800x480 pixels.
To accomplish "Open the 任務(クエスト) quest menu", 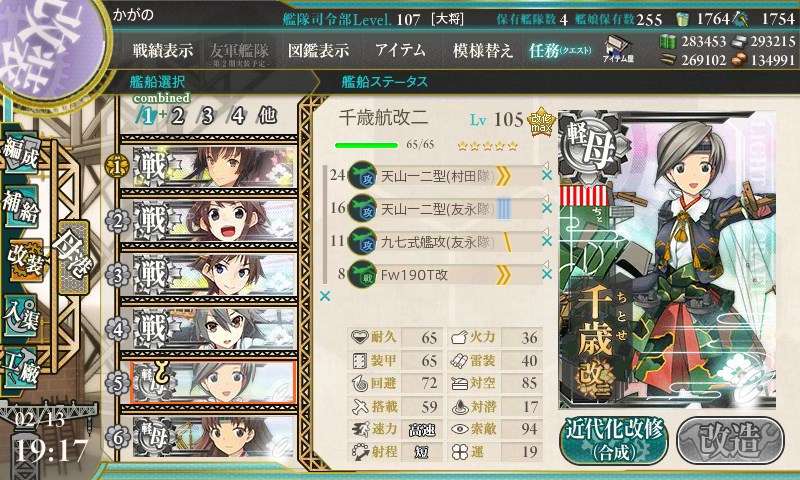I will click(560, 50).
